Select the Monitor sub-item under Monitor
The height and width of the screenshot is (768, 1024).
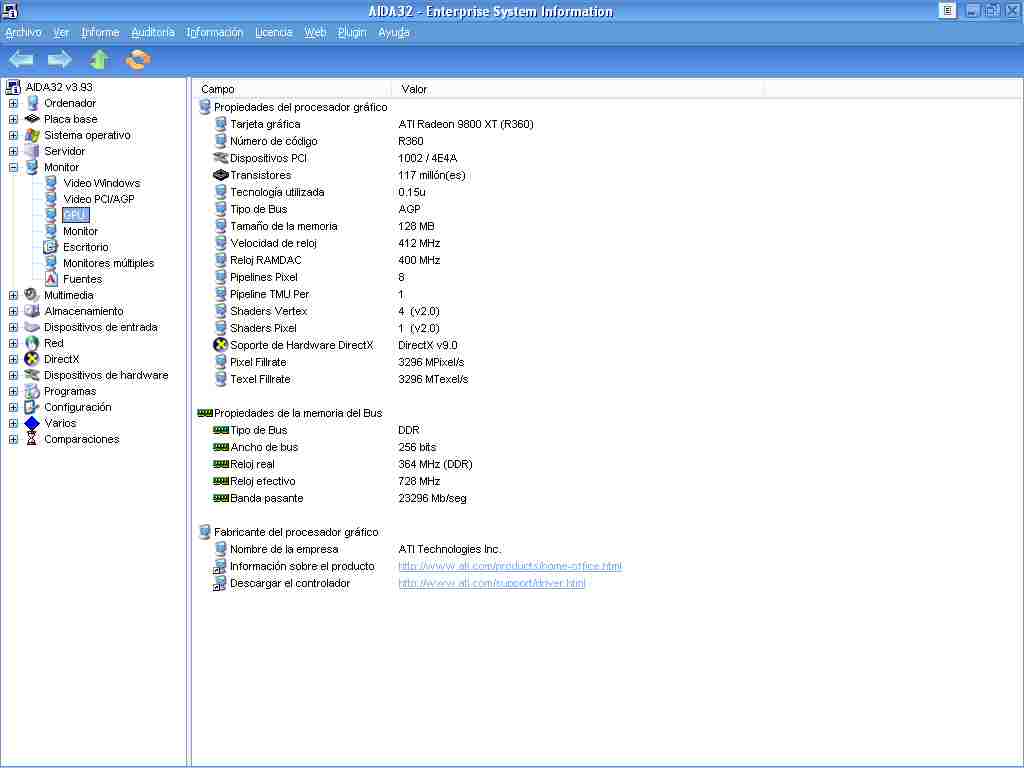pyautogui.click(x=80, y=231)
